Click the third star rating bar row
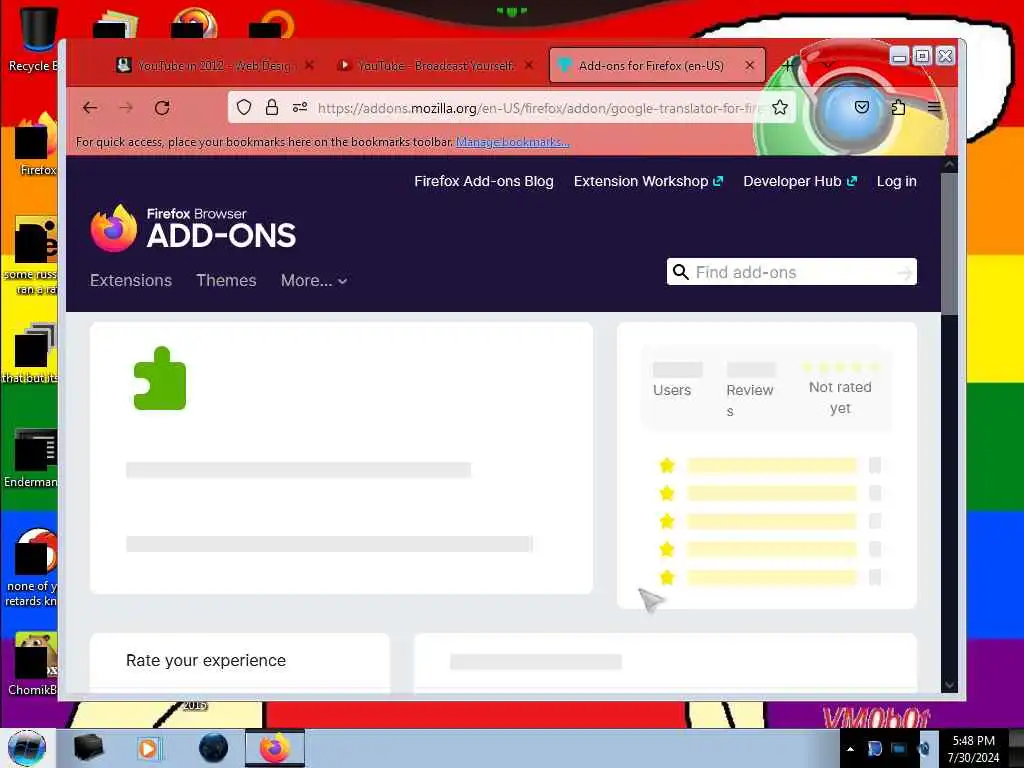1024x768 pixels. click(x=771, y=521)
